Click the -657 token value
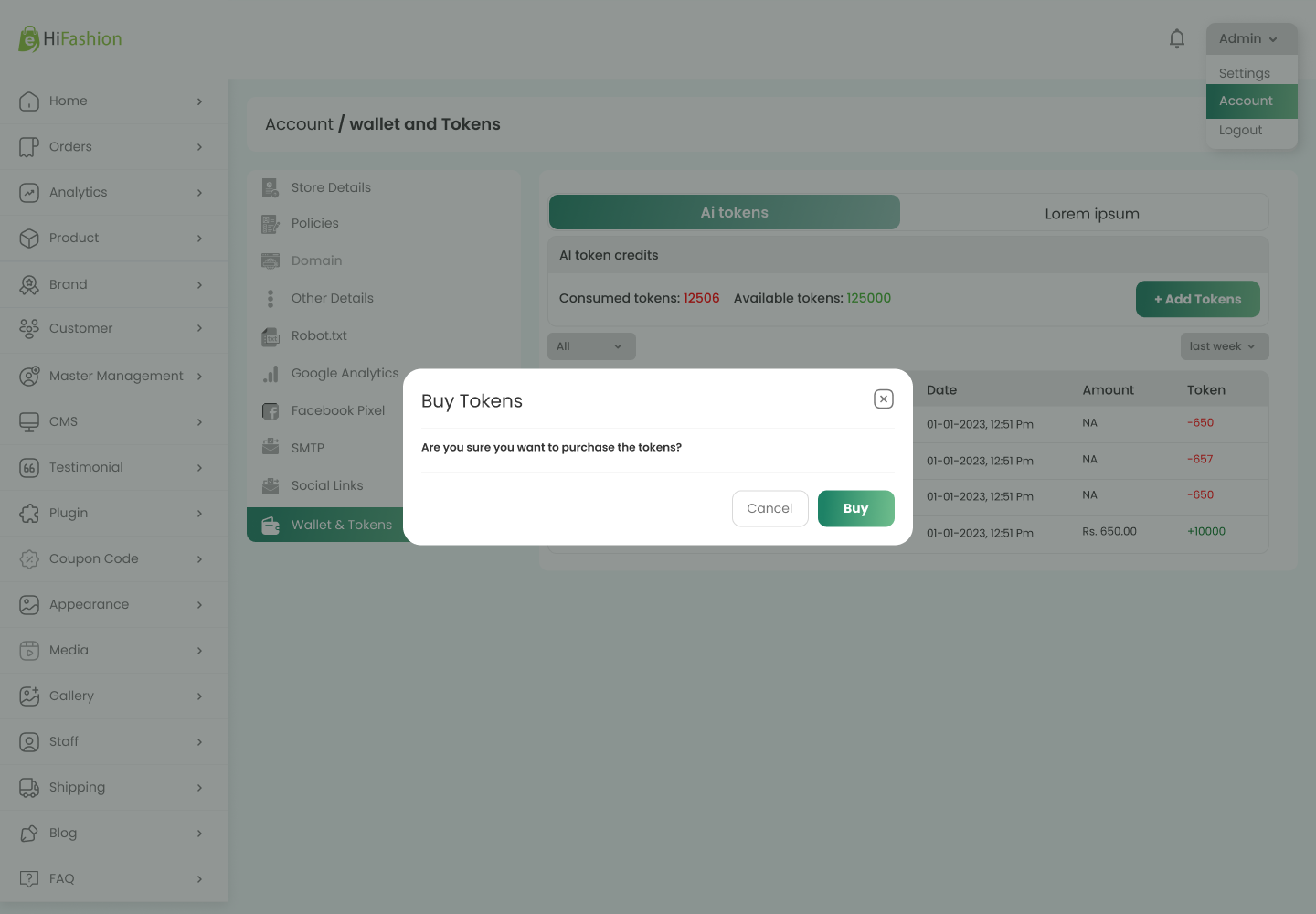The image size is (1316, 914). point(1201,459)
